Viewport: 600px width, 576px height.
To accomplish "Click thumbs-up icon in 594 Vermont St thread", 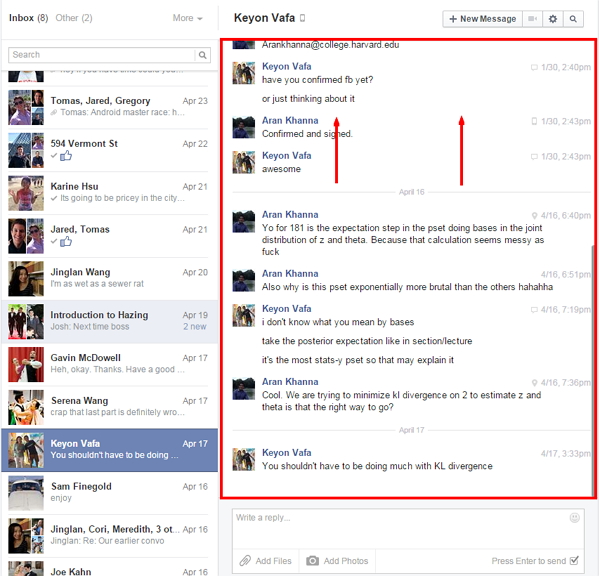I will coord(66,157).
